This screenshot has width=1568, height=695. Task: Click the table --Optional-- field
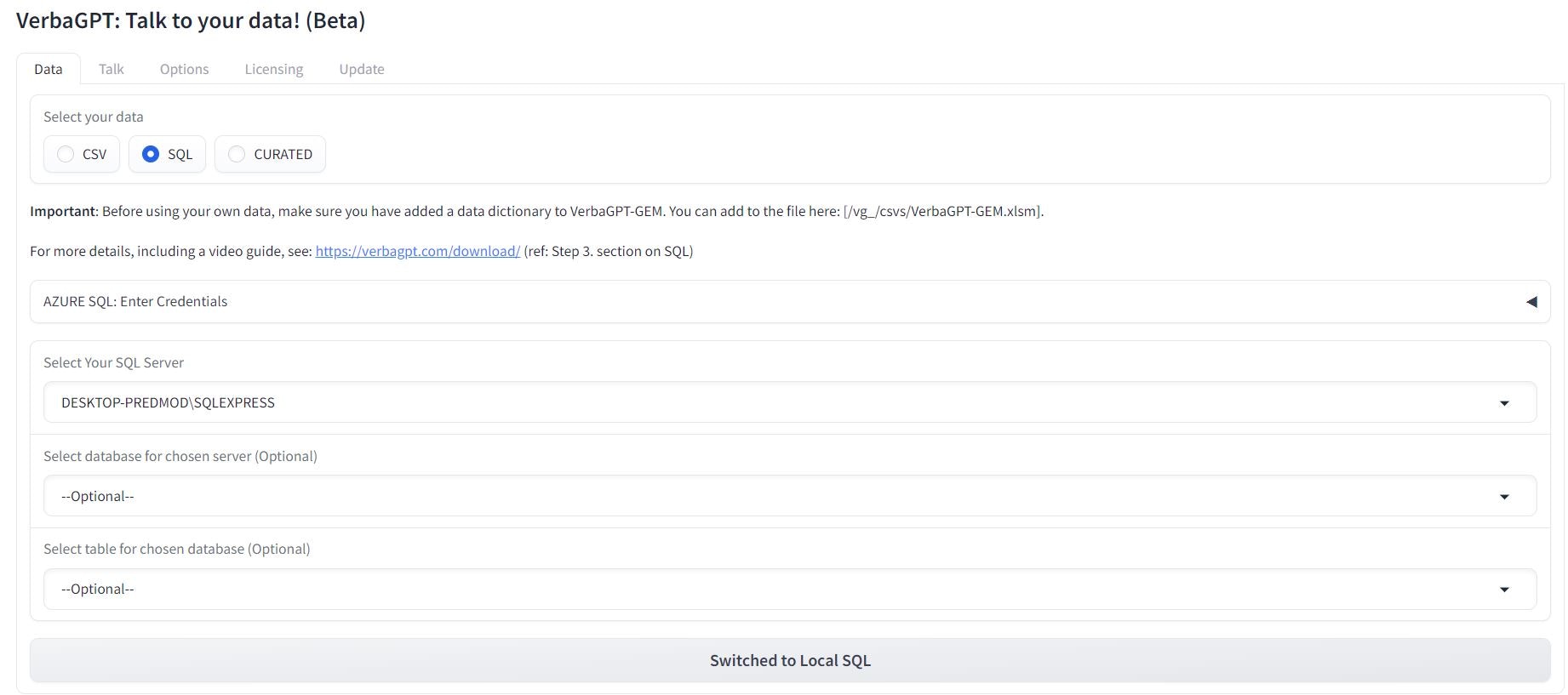[790, 589]
